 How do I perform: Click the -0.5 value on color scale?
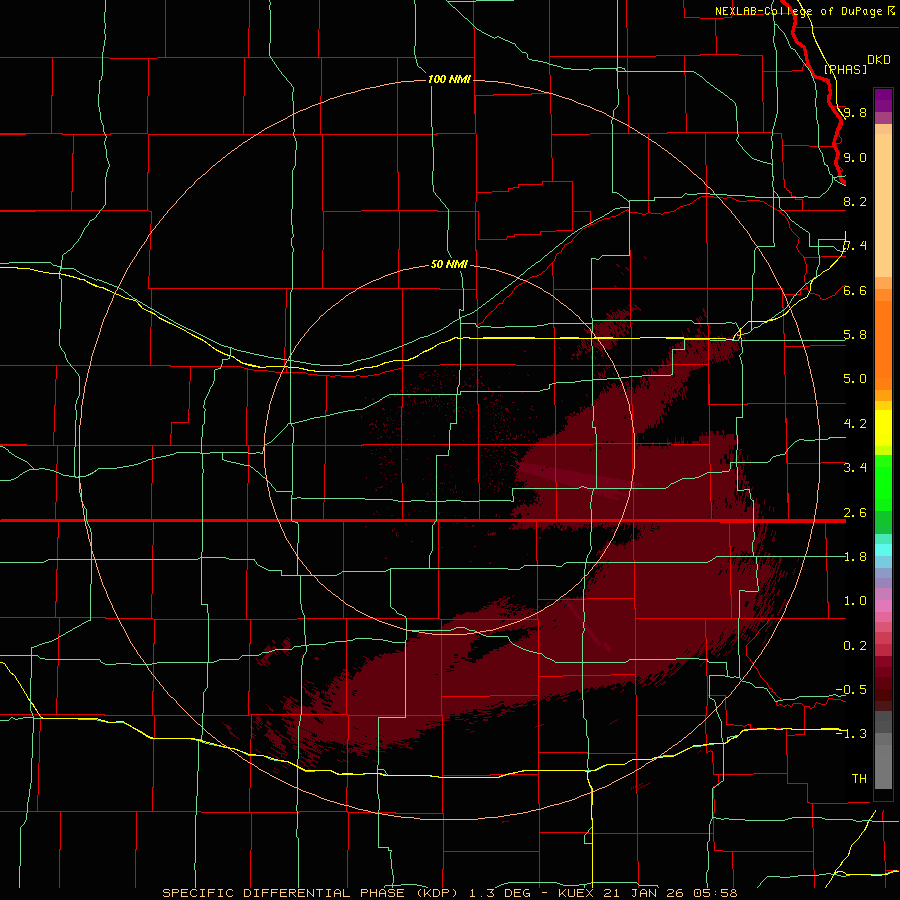[851, 690]
